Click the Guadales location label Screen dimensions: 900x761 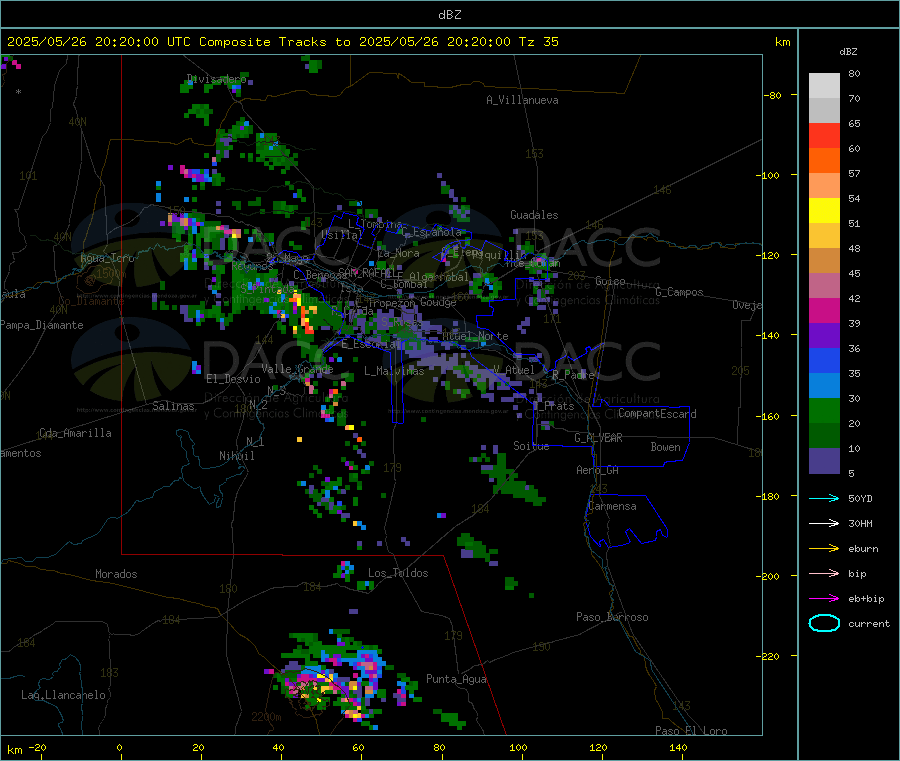(x=534, y=215)
